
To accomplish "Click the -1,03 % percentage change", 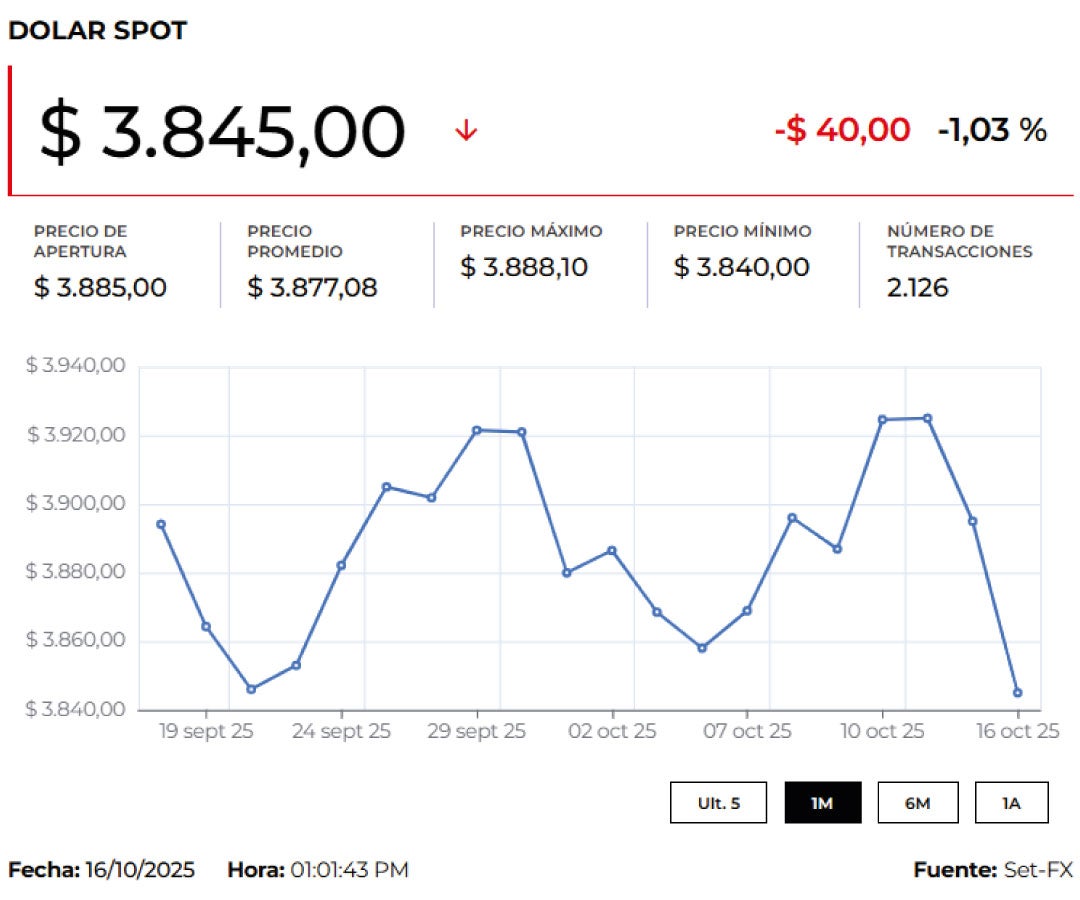I will coord(992,130).
